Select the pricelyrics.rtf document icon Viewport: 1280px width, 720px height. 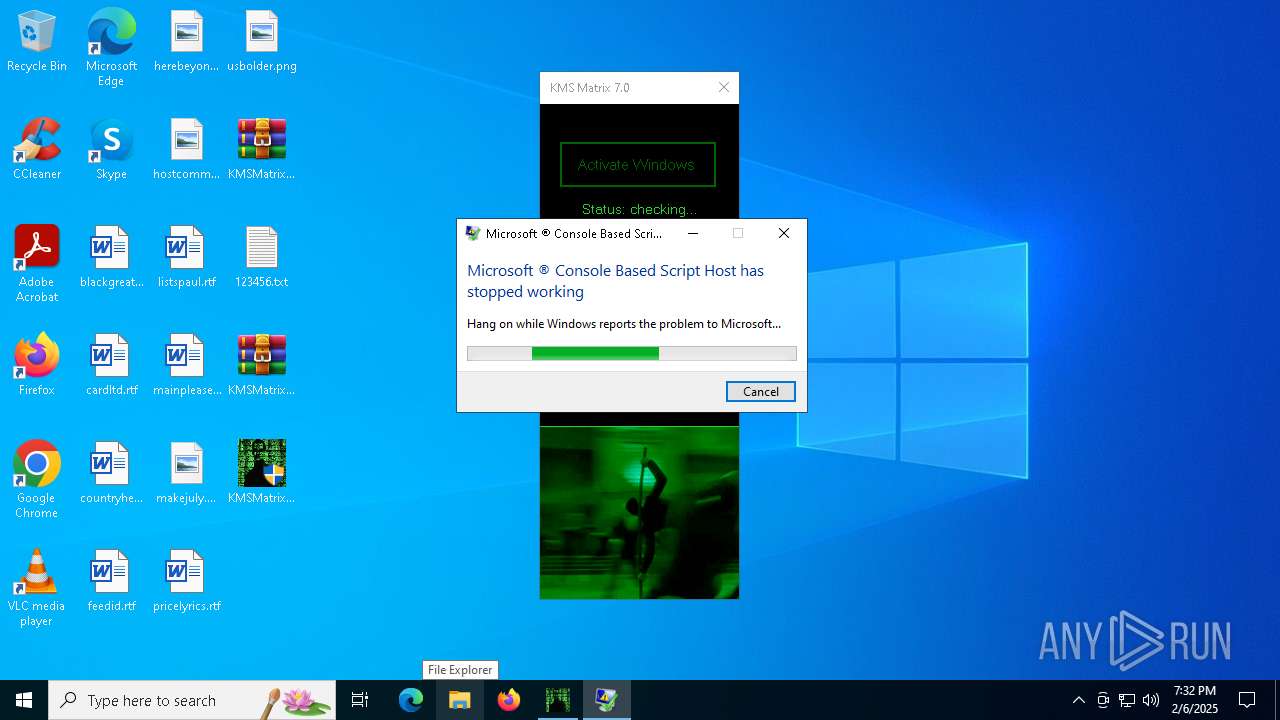pyautogui.click(x=186, y=581)
